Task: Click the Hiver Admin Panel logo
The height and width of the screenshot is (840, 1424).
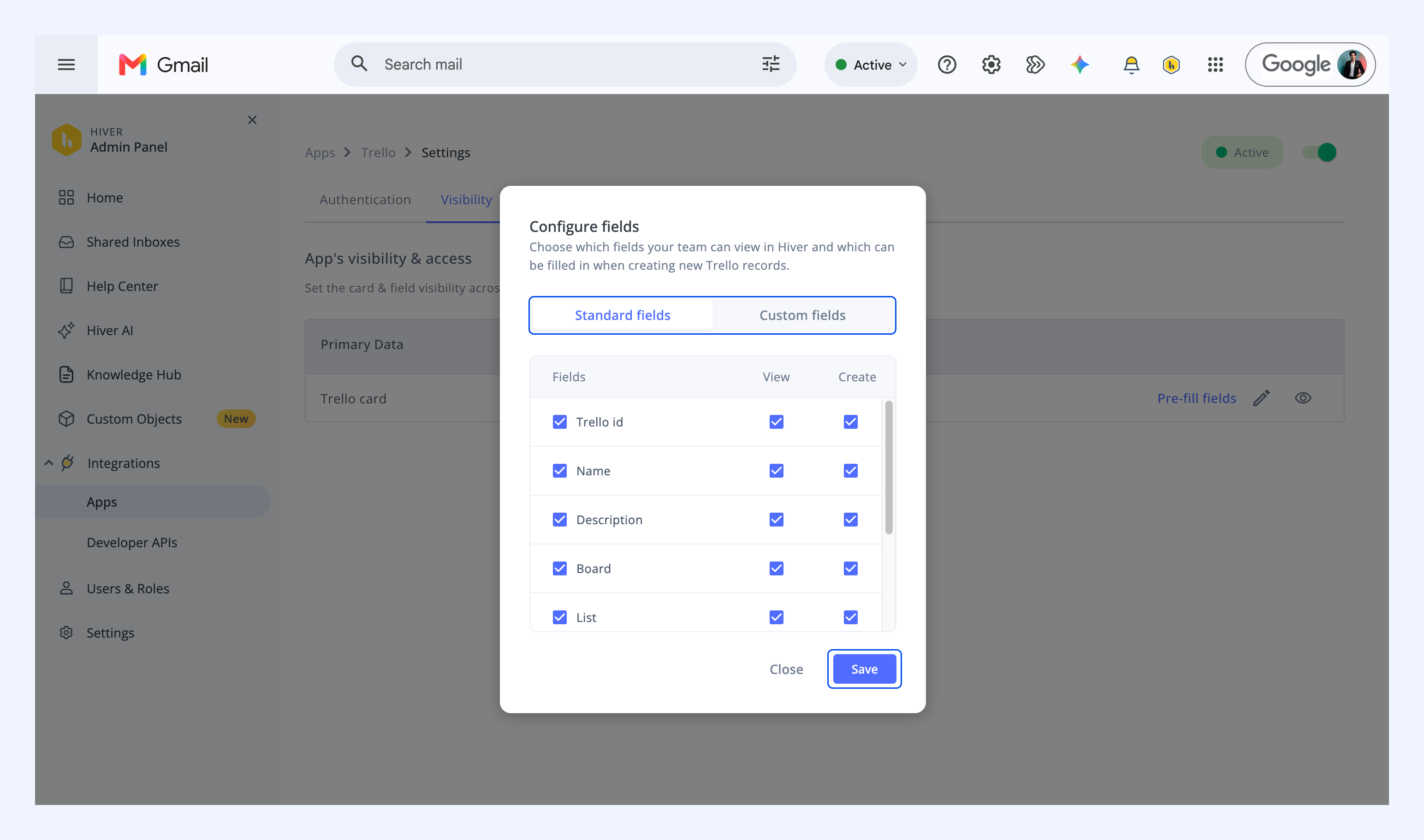Action: [x=66, y=139]
